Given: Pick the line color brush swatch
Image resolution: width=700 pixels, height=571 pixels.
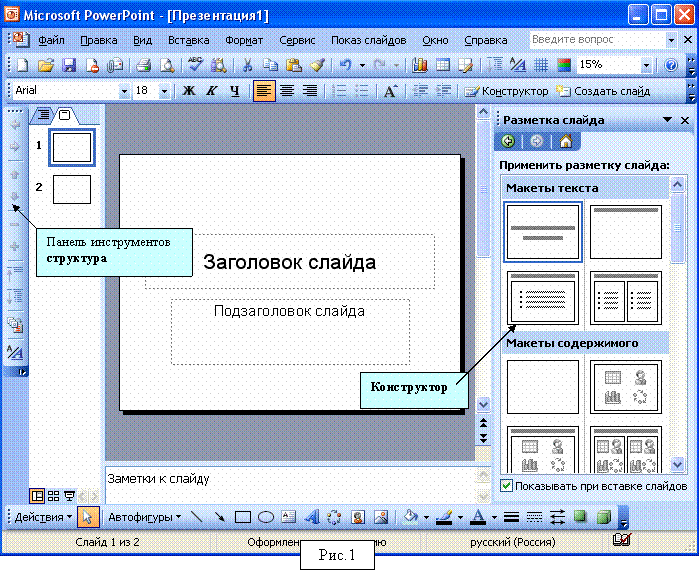Looking at the screenshot, I should pyautogui.click(x=444, y=517).
